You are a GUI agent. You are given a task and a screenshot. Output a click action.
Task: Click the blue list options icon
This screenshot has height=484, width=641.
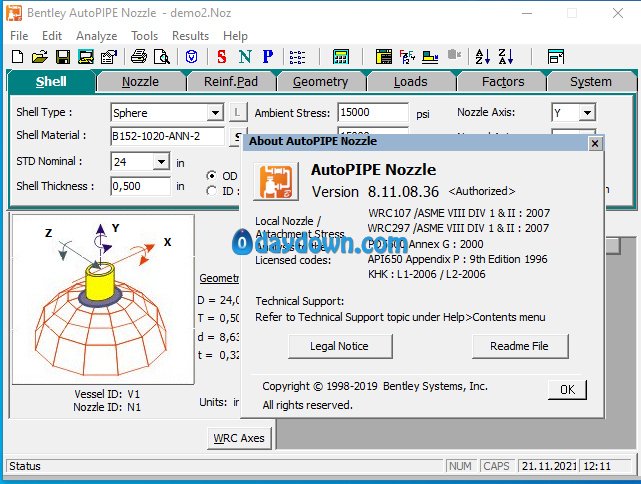pos(297,57)
